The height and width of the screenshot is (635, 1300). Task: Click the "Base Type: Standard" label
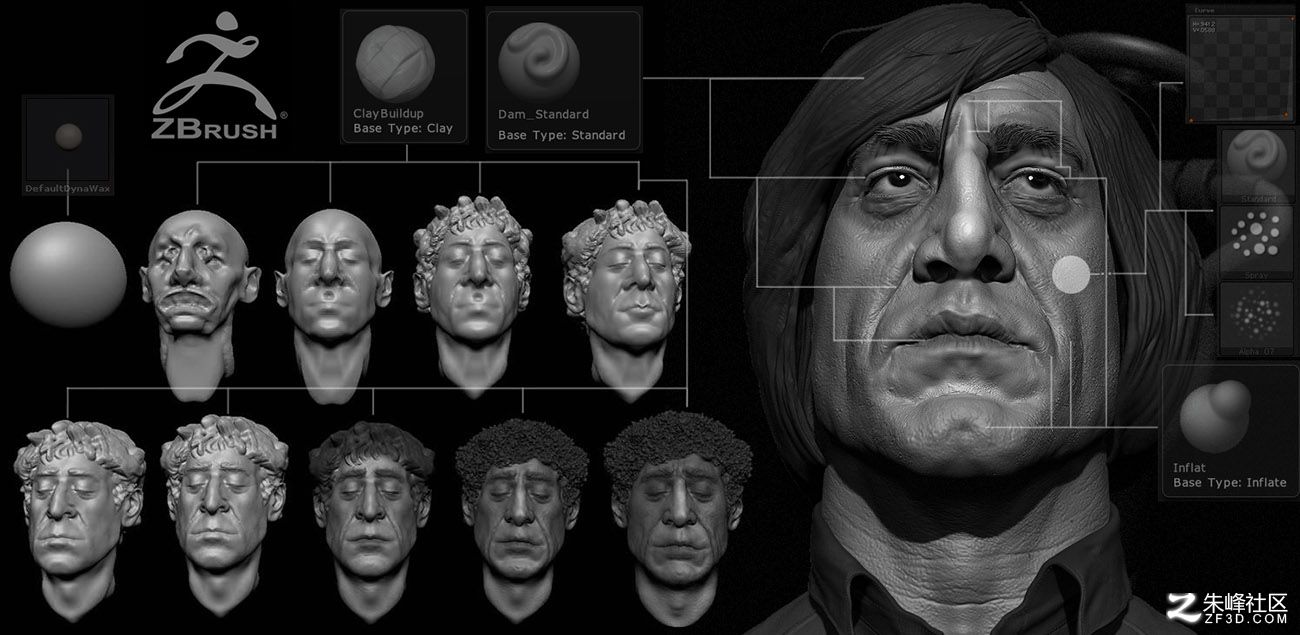click(x=562, y=135)
